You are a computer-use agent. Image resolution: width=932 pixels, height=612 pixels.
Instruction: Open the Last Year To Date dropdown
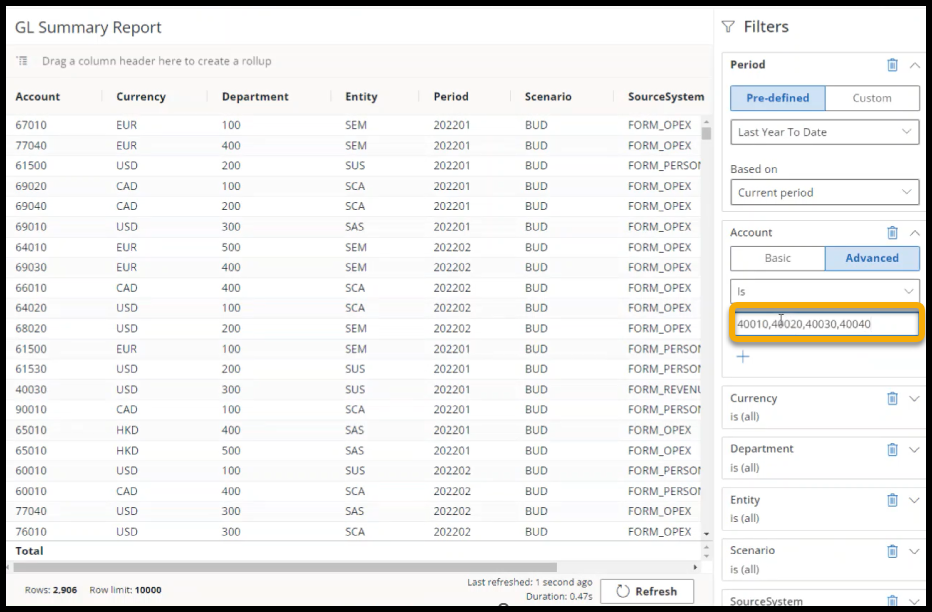click(824, 132)
